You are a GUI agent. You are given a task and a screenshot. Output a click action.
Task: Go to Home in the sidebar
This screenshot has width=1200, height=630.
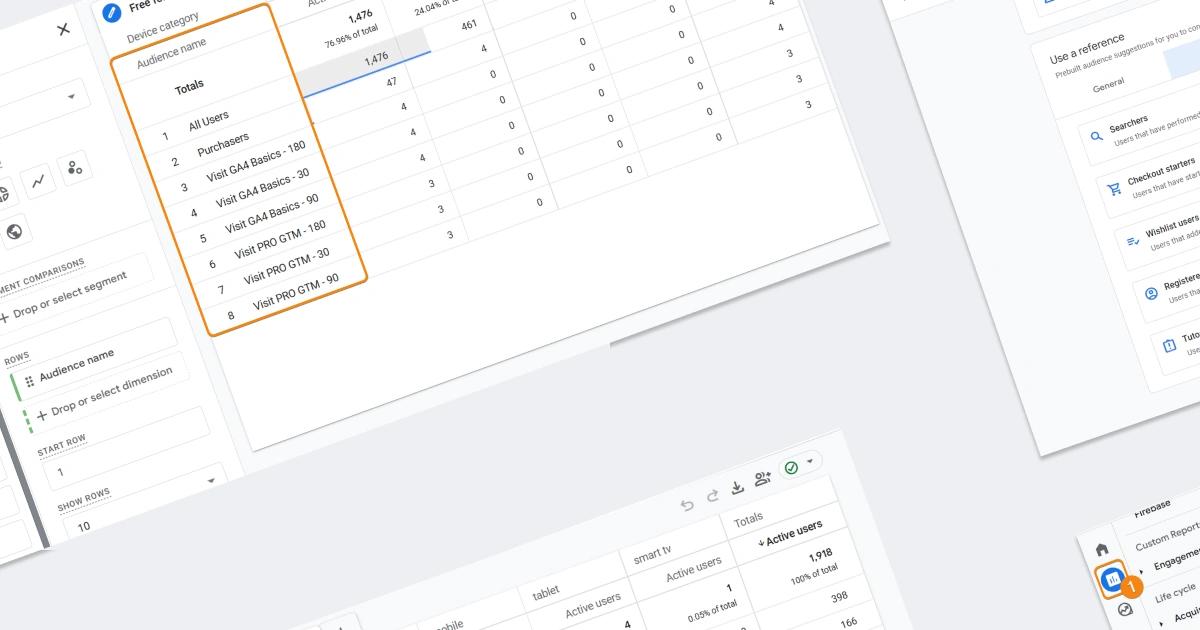click(x=1101, y=550)
